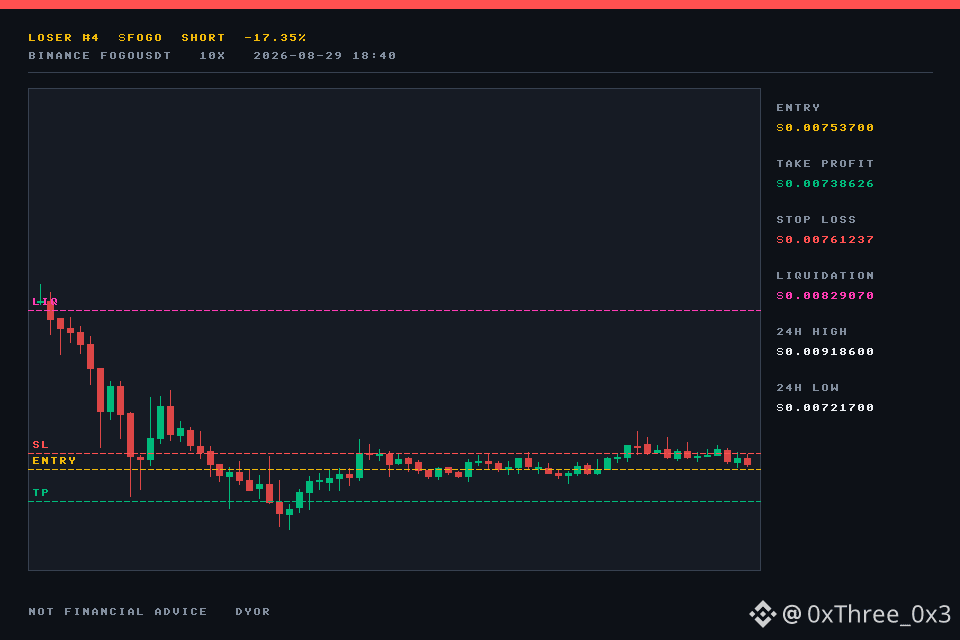This screenshot has height=640, width=960.
Task: Click the take profit value $0.00738626
Action: tap(825, 184)
